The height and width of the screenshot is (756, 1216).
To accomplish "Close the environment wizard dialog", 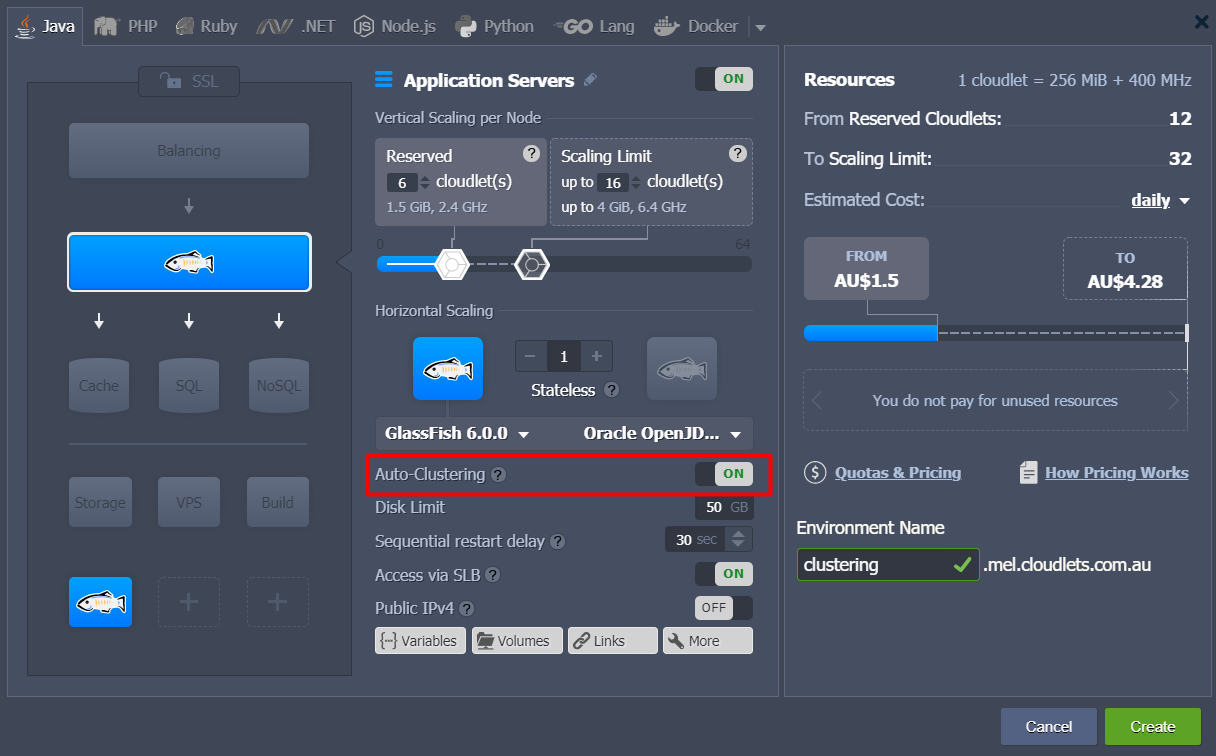I will [x=1201, y=22].
